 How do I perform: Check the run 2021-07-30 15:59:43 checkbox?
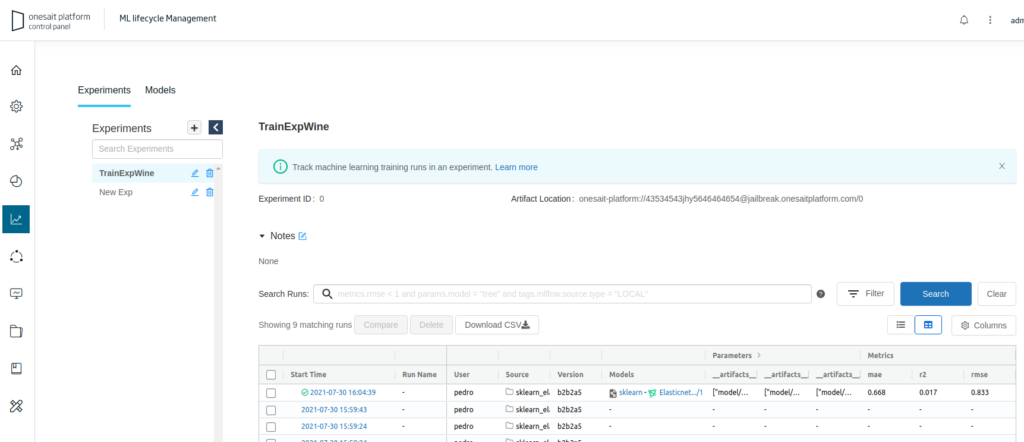coord(271,410)
